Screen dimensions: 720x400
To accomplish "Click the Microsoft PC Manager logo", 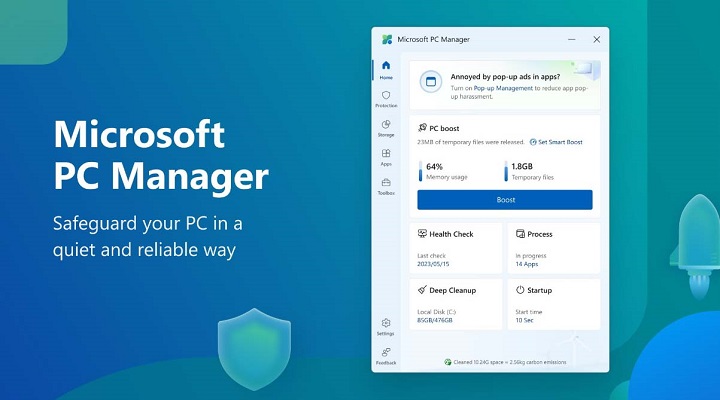I will pos(387,39).
